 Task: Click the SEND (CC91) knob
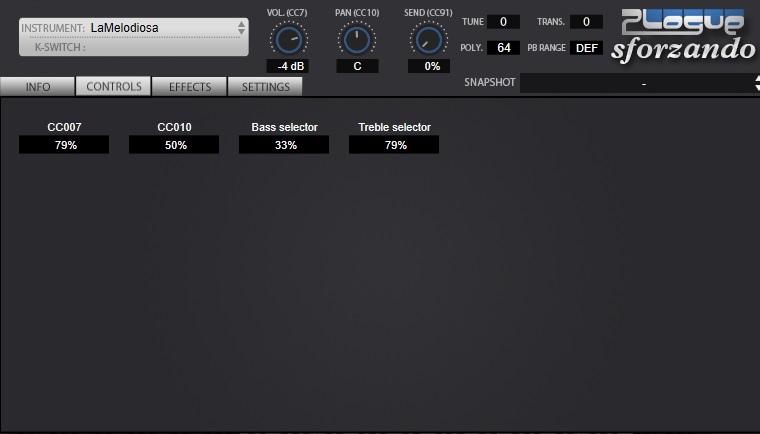(428, 40)
